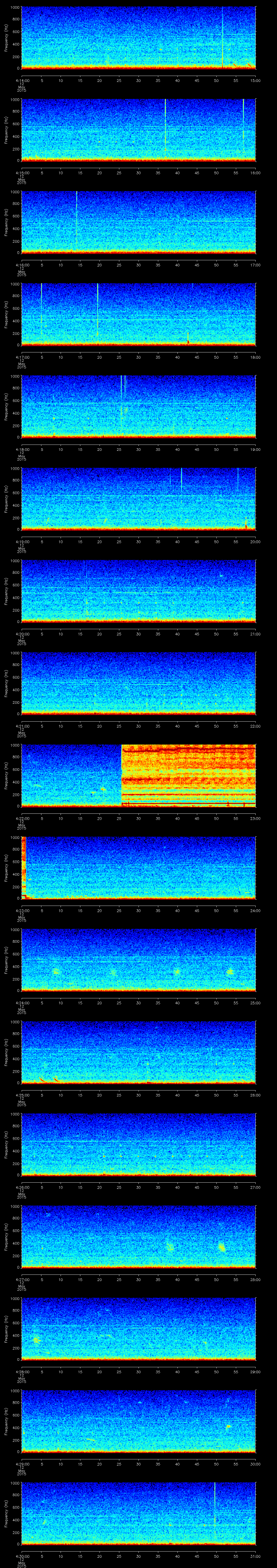Click the '17:00' end time label
The height and width of the screenshot is (1568, 277).
pyautogui.click(x=255, y=265)
